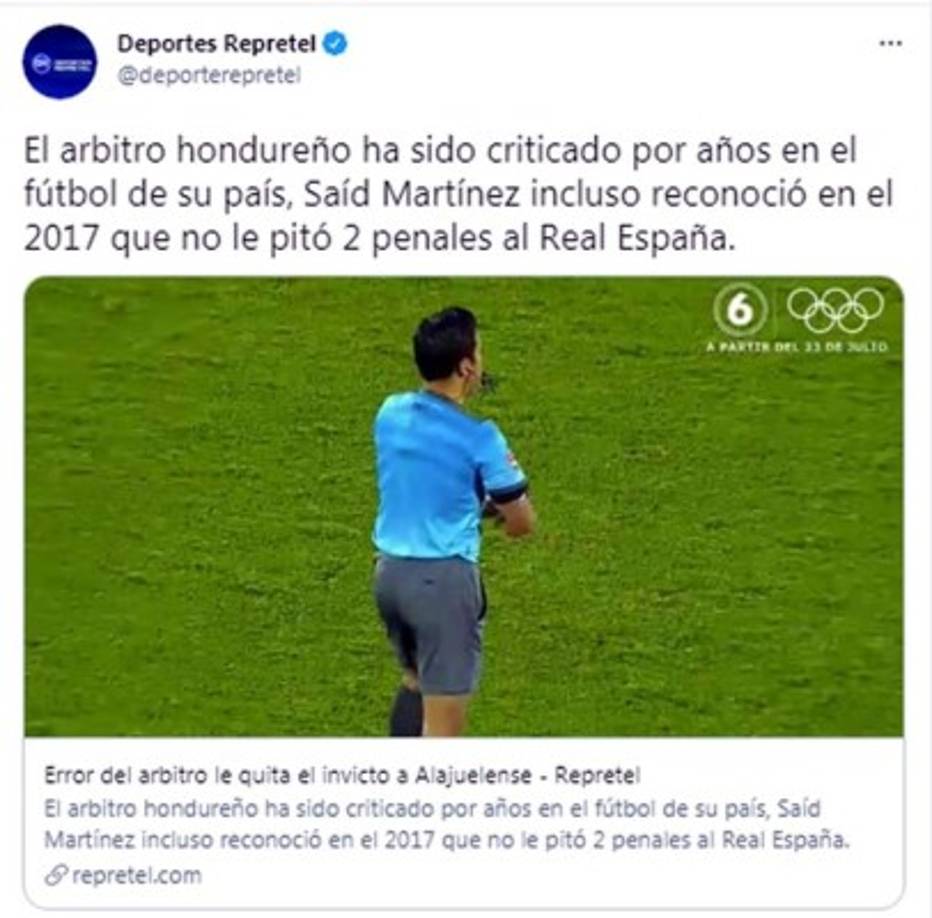Click '2017' at the start of the tweet's last line

tap(61, 238)
